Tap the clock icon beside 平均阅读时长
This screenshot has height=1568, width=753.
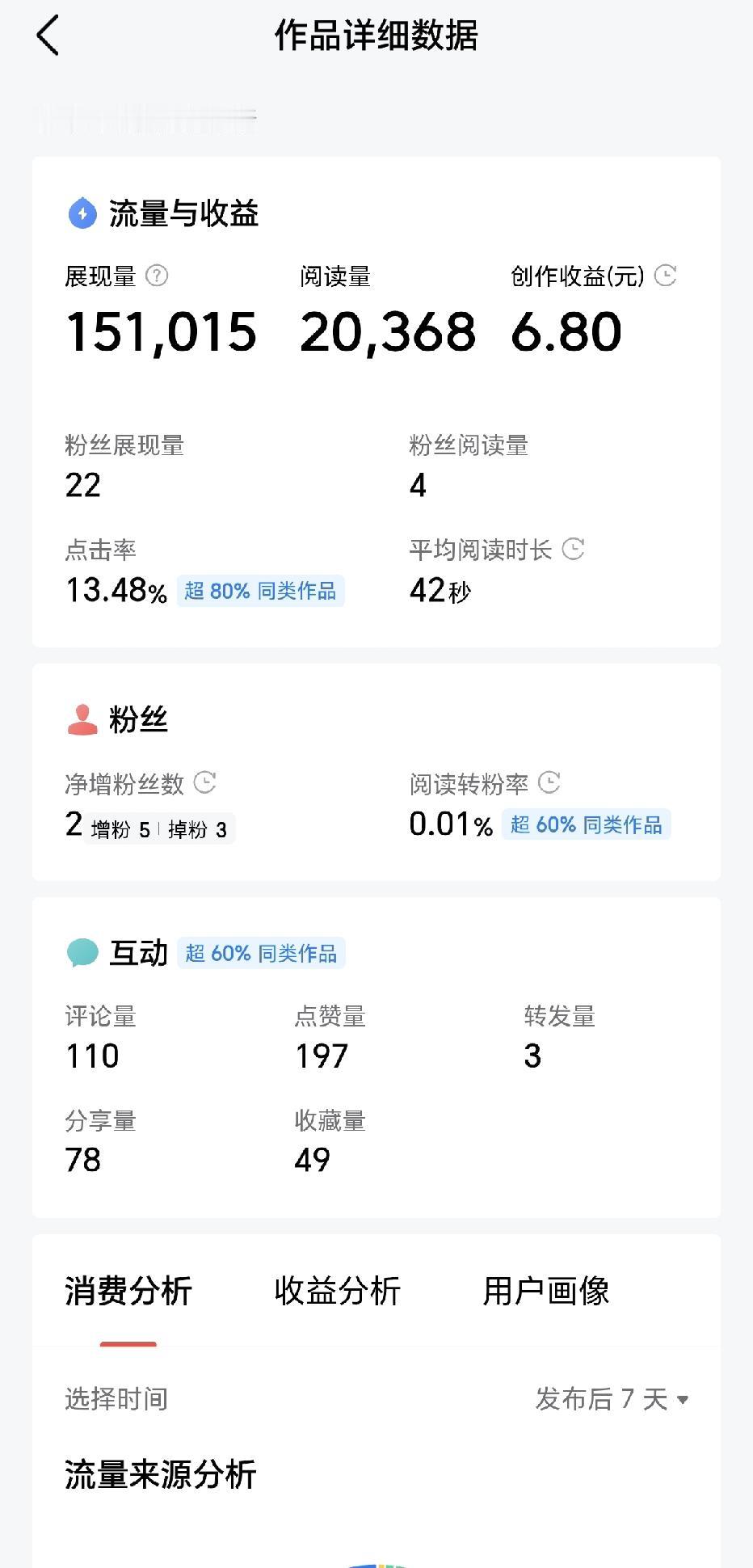point(573,549)
